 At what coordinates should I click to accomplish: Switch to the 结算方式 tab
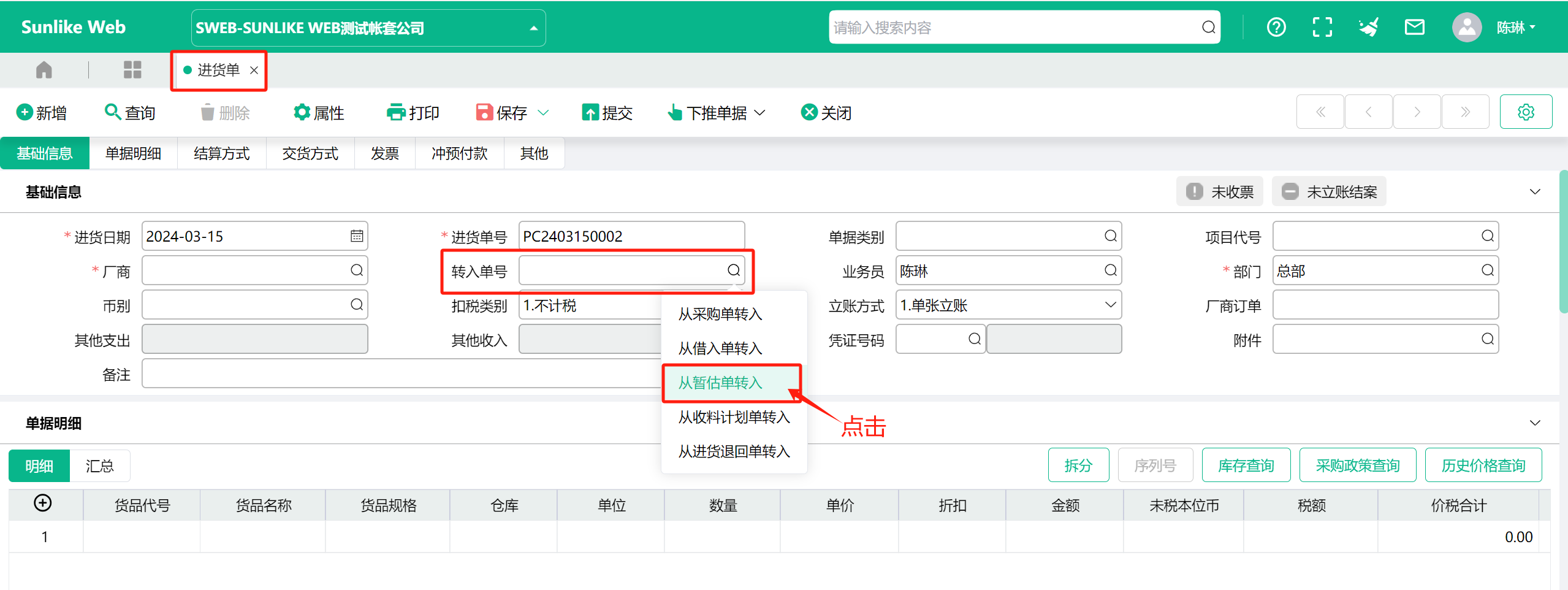tap(222, 153)
